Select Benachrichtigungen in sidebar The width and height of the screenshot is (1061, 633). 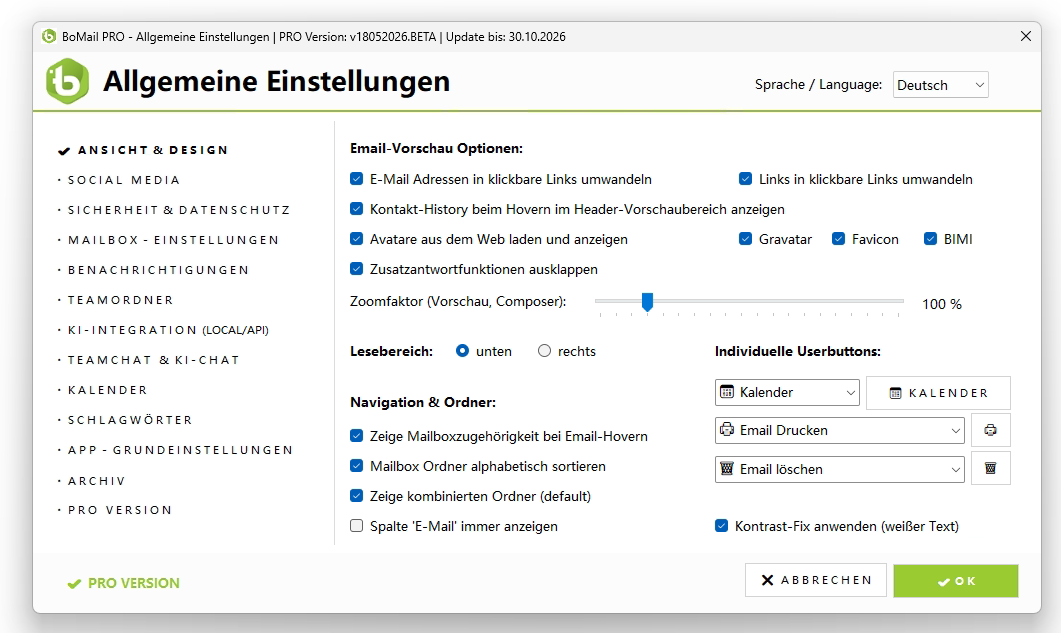coord(158,269)
